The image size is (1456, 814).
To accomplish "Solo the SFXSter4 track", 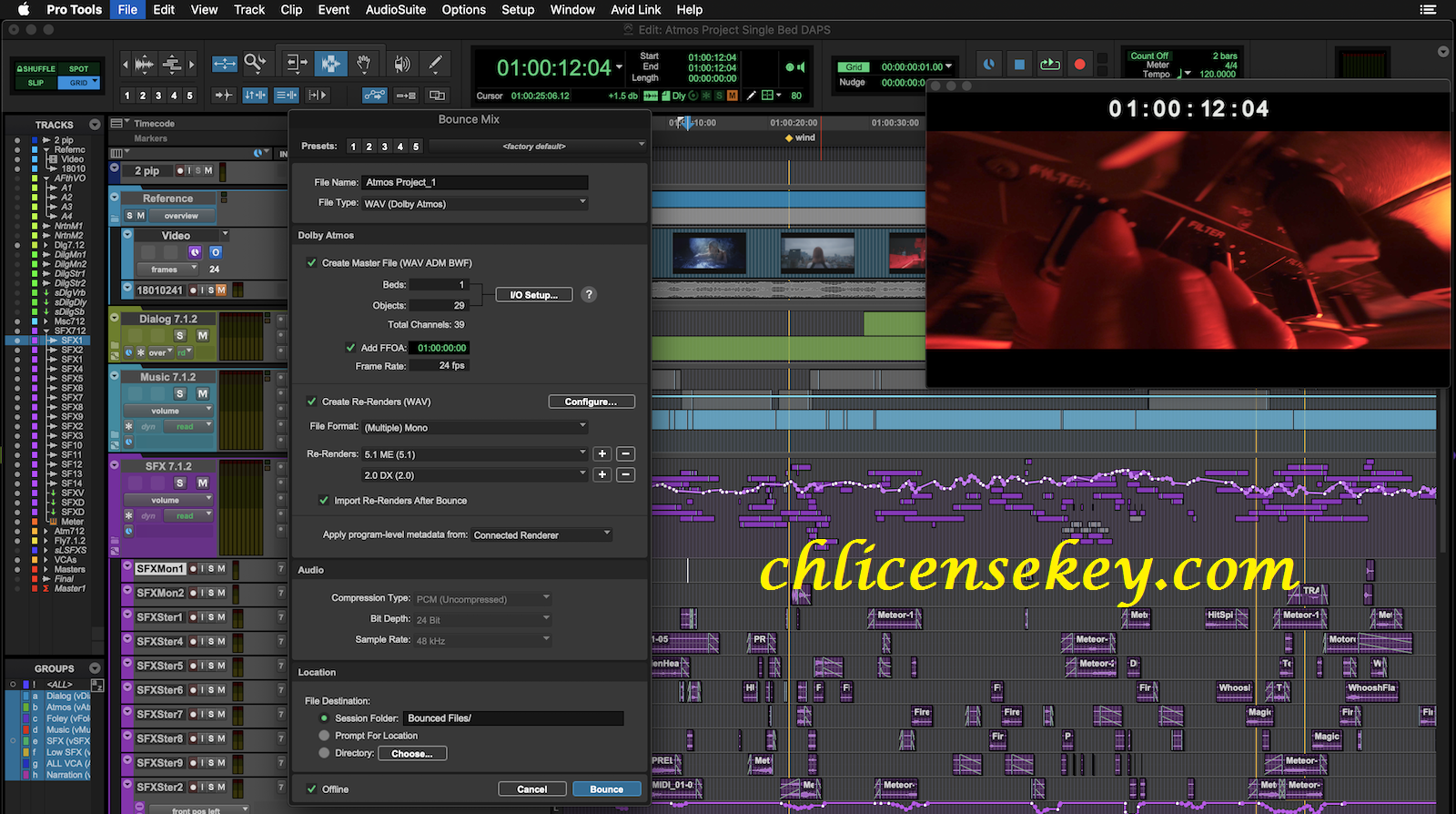I will (211, 641).
